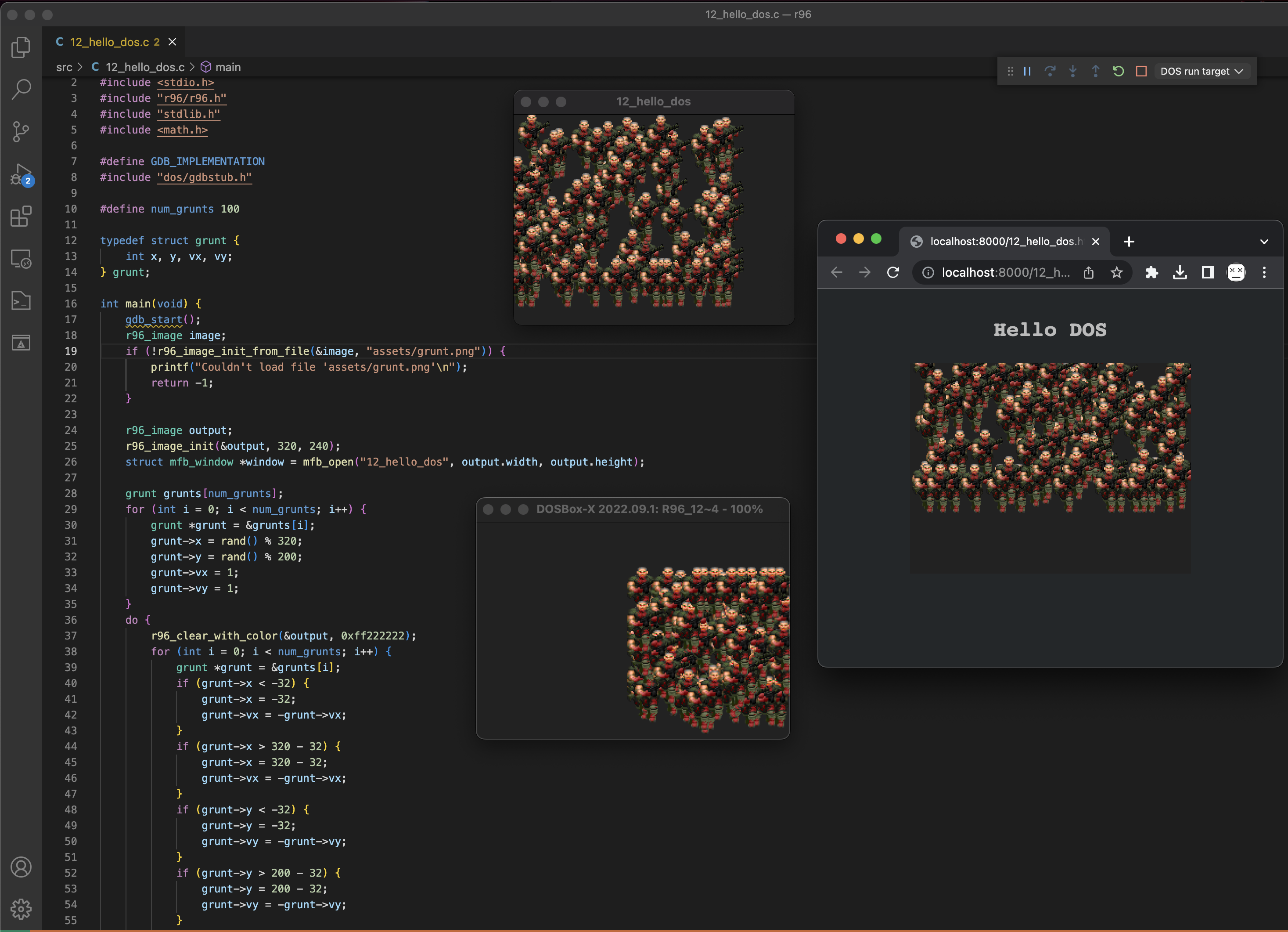Reload the localhost page
The width and height of the screenshot is (1288, 932).
[893, 273]
